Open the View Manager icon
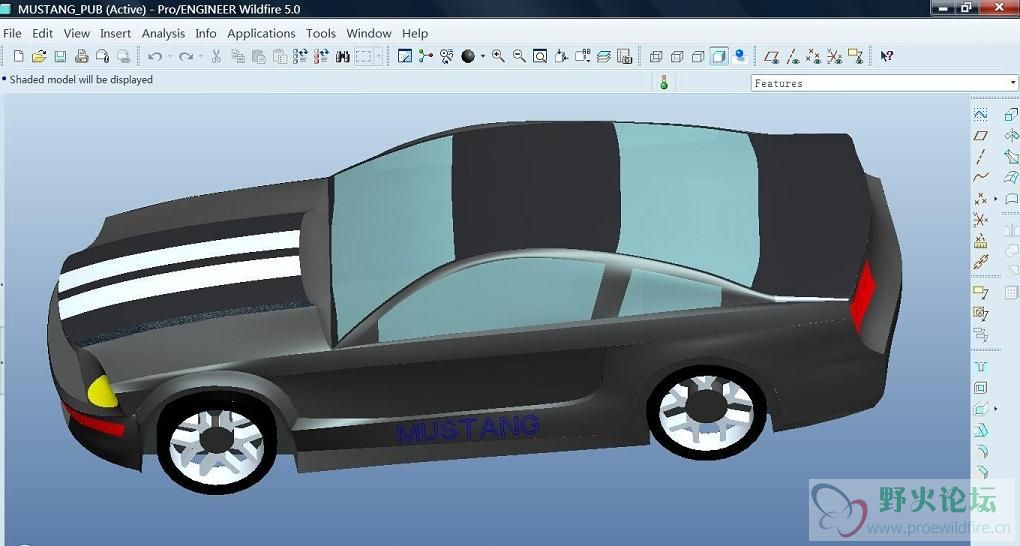The width and height of the screenshot is (1020, 546). click(x=624, y=57)
